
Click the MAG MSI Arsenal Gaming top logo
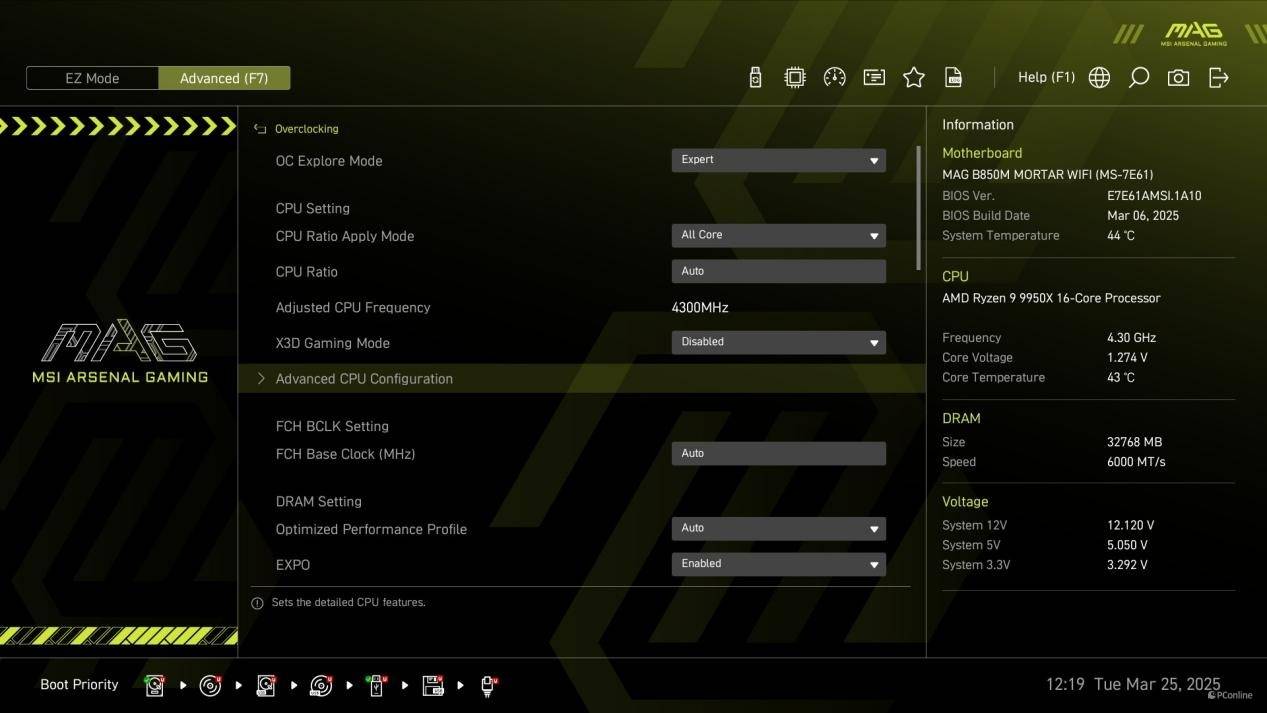(x=1194, y=33)
